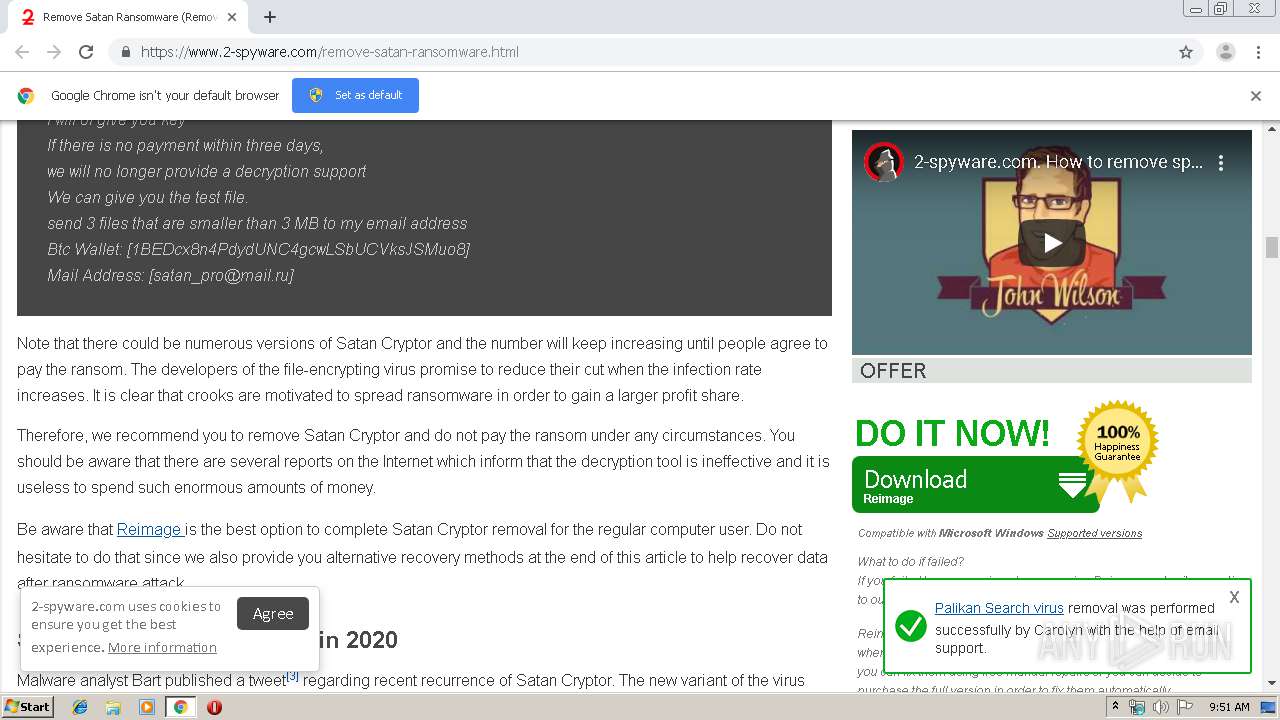Show hidden system tray icons
The height and width of the screenshot is (720, 1280).
1115,707
